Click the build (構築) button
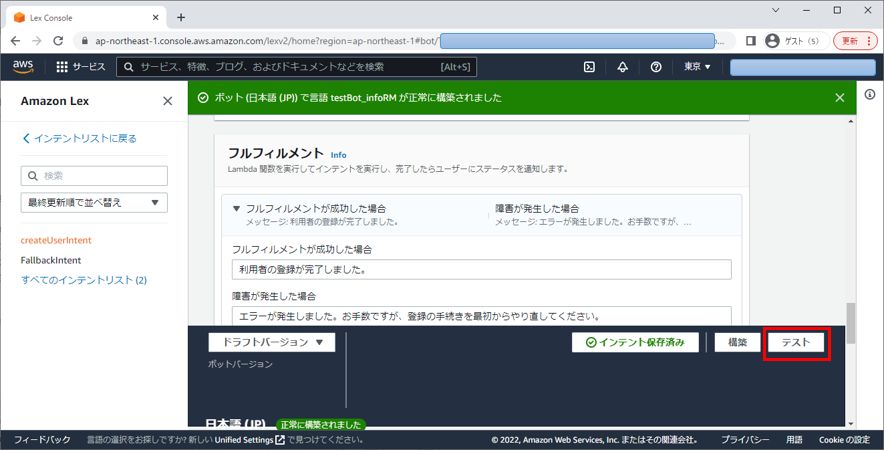This screenshot has height=450, width=884. tap(737, 342)
